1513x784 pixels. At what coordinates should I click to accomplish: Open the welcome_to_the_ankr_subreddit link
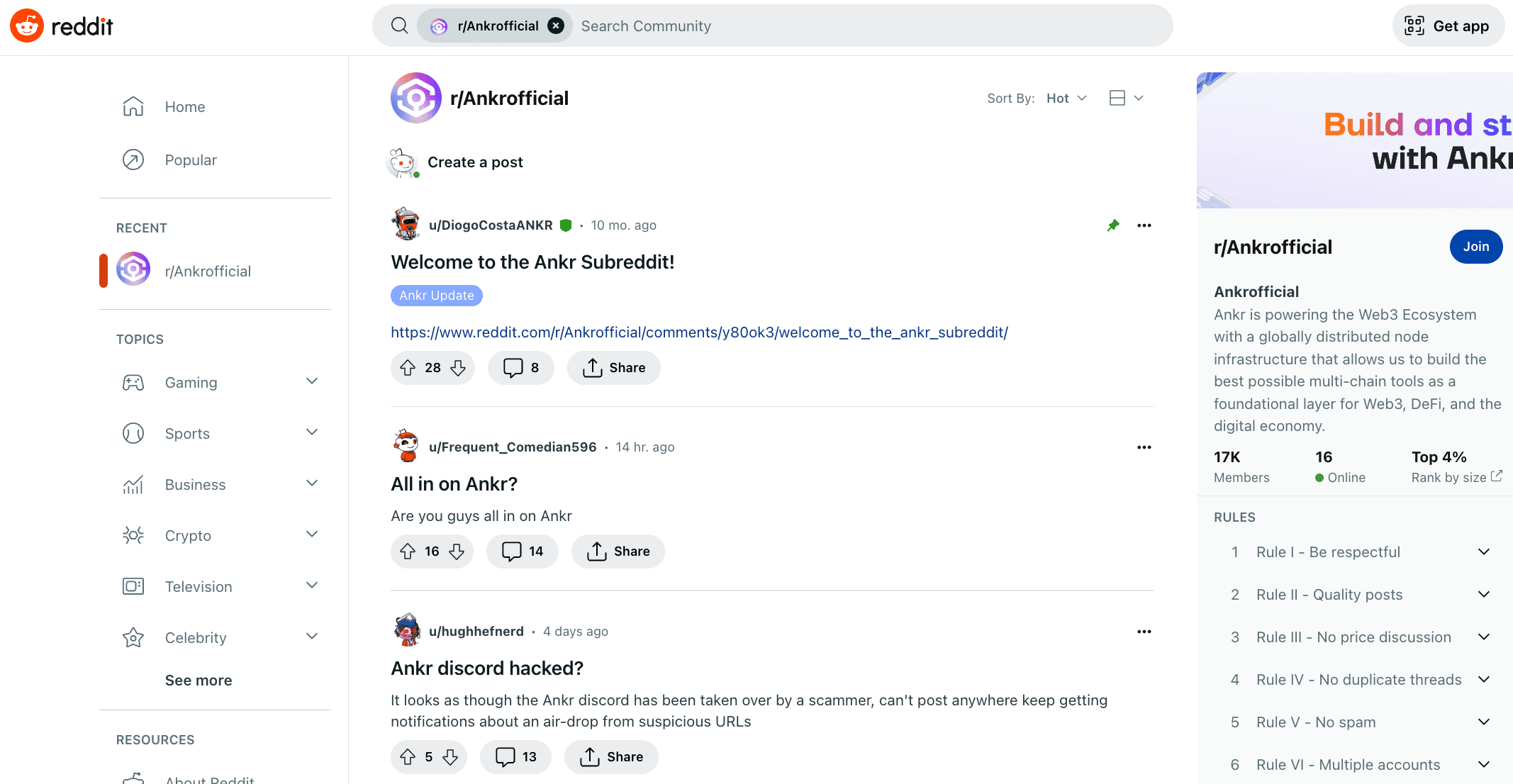tap(699, 332)
